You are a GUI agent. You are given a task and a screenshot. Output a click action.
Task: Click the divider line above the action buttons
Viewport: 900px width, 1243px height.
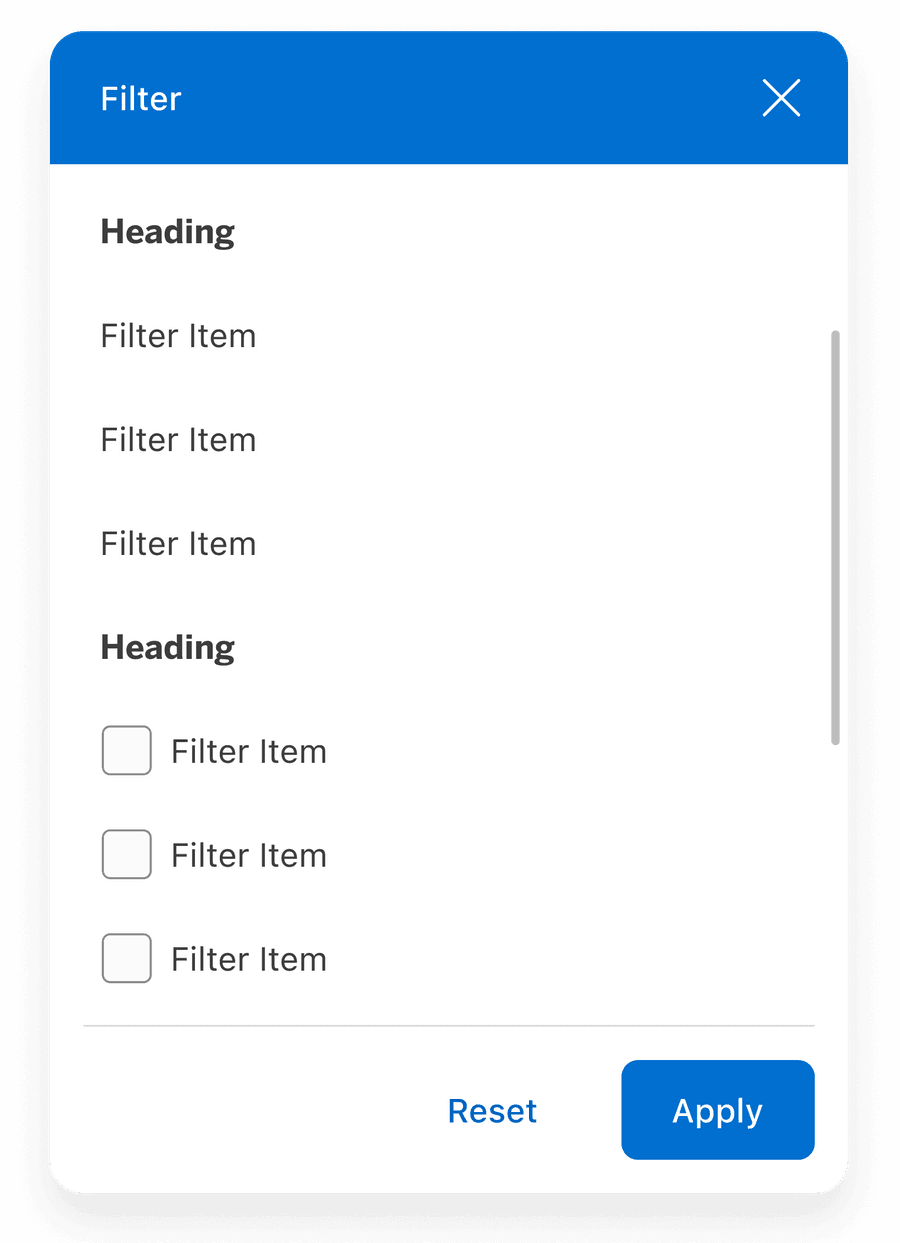(x=450, y=1025)
